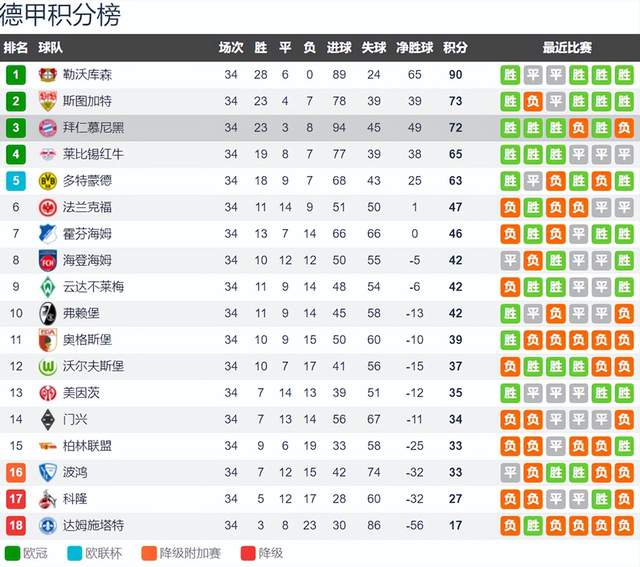Click Stuttgart's orange 负 recent match badge

click(x=533, y=101)
